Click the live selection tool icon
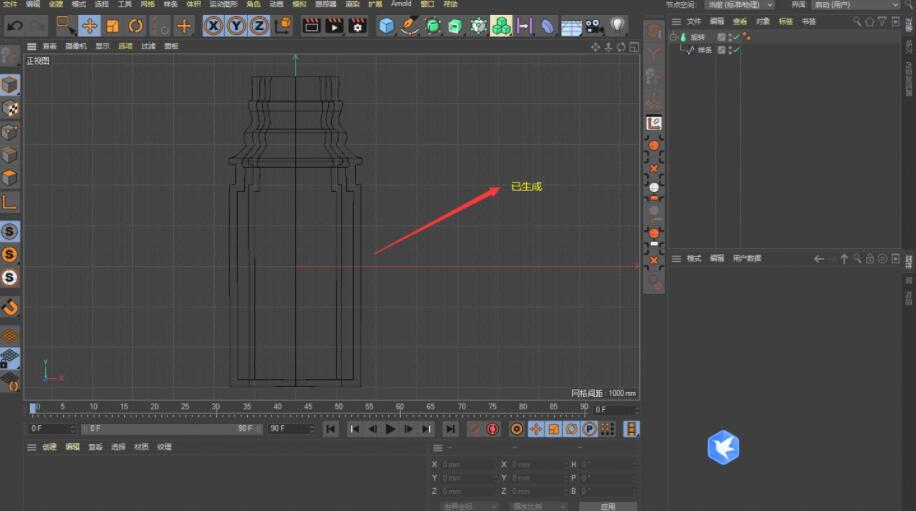Image resolution: width=916 pixels, height=511 pixels. (x=64, y=26)
